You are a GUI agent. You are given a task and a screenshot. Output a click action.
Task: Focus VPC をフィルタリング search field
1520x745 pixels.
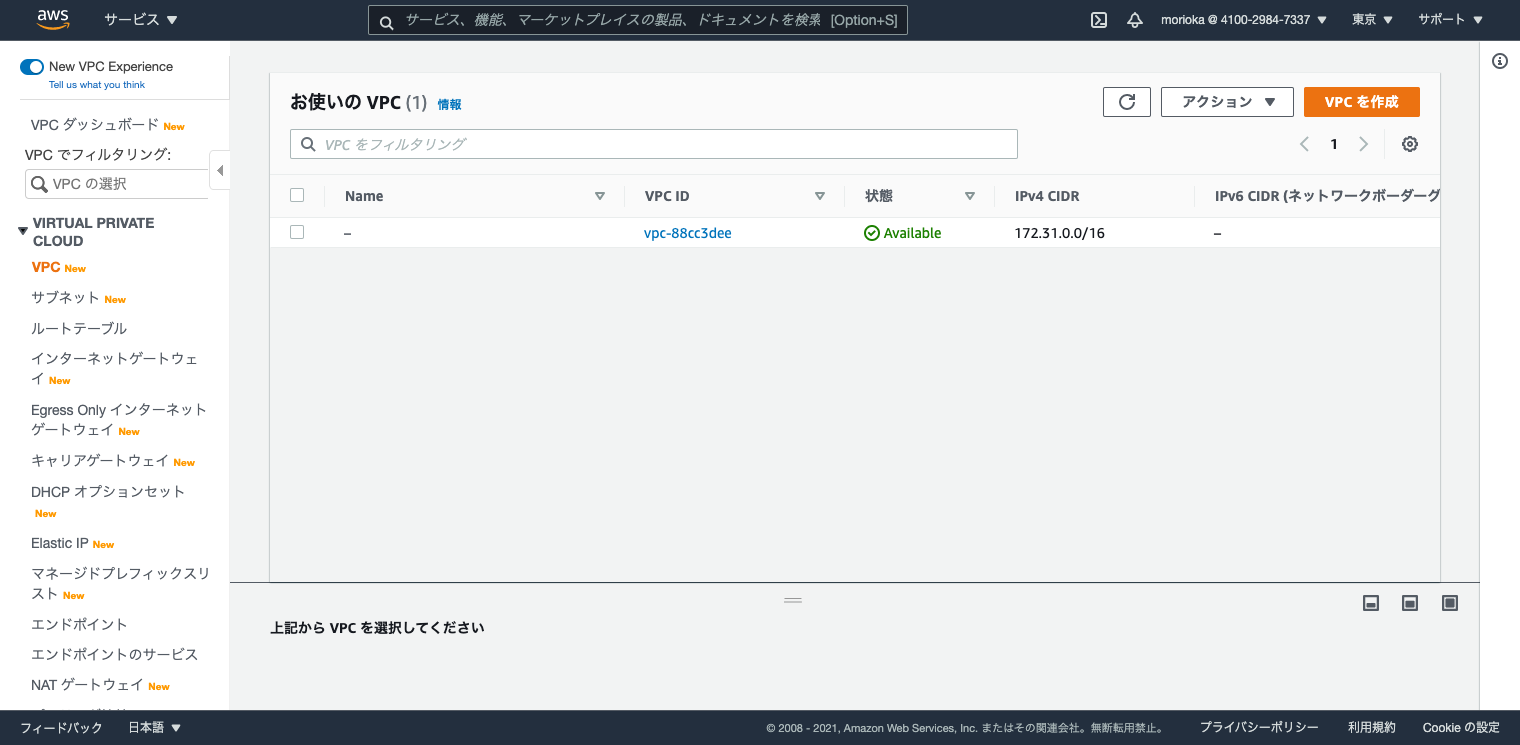point(654,144)
